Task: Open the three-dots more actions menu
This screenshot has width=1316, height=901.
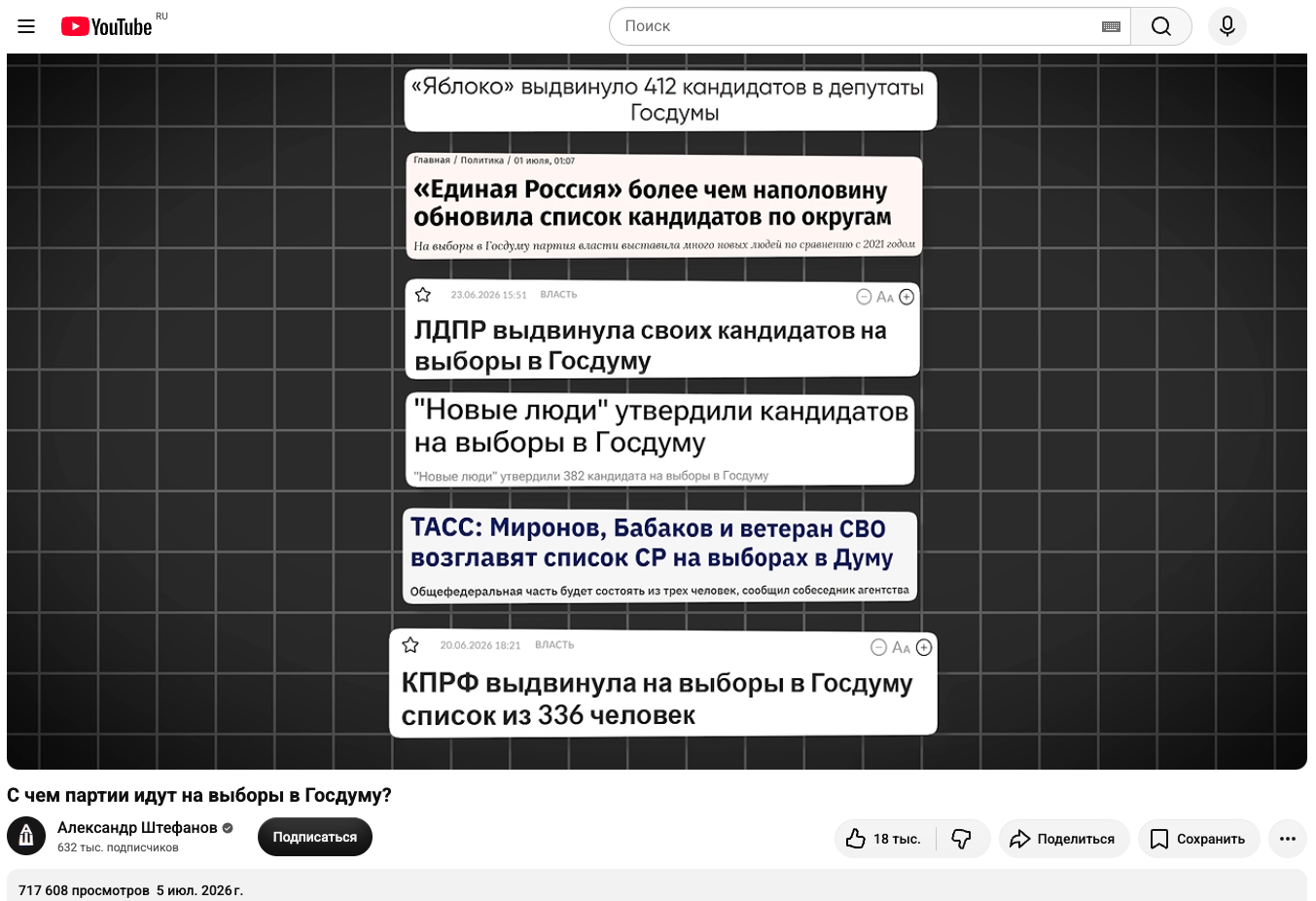Action: 1288,839
